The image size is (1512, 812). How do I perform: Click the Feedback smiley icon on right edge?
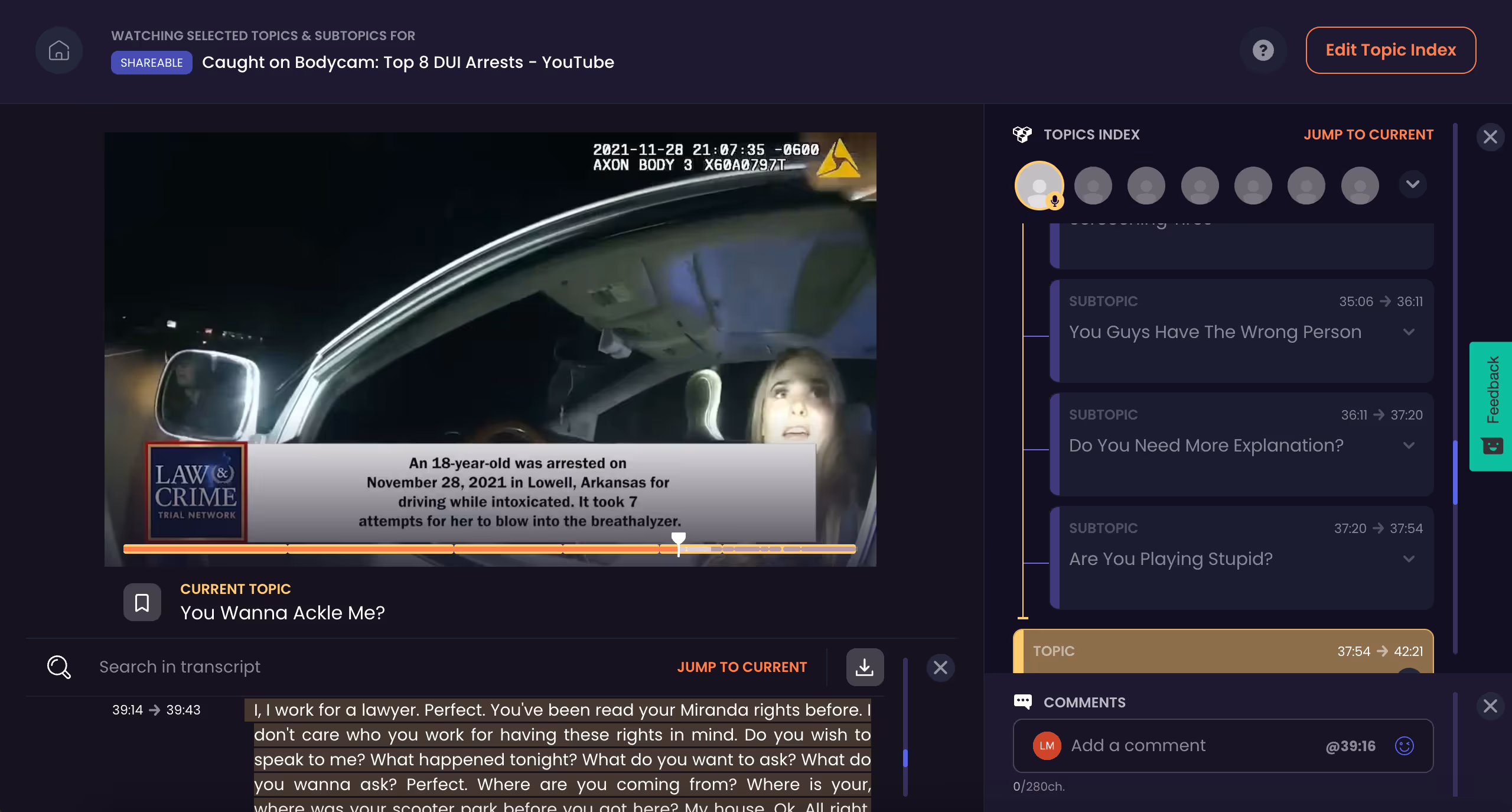(x=1494, y=446)
